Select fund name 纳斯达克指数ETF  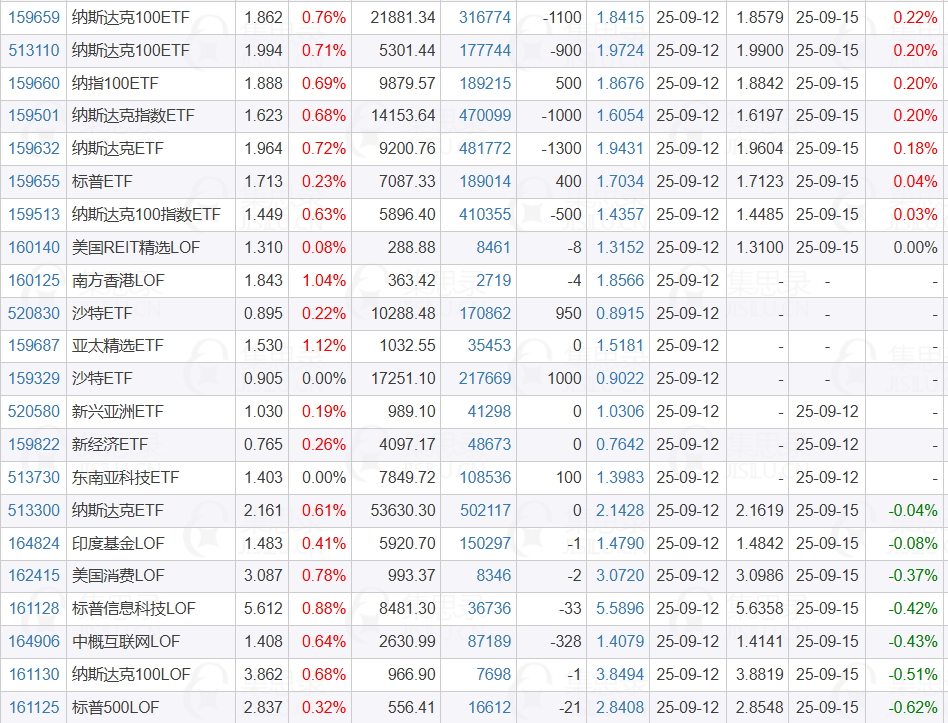(x=133, y=115)
